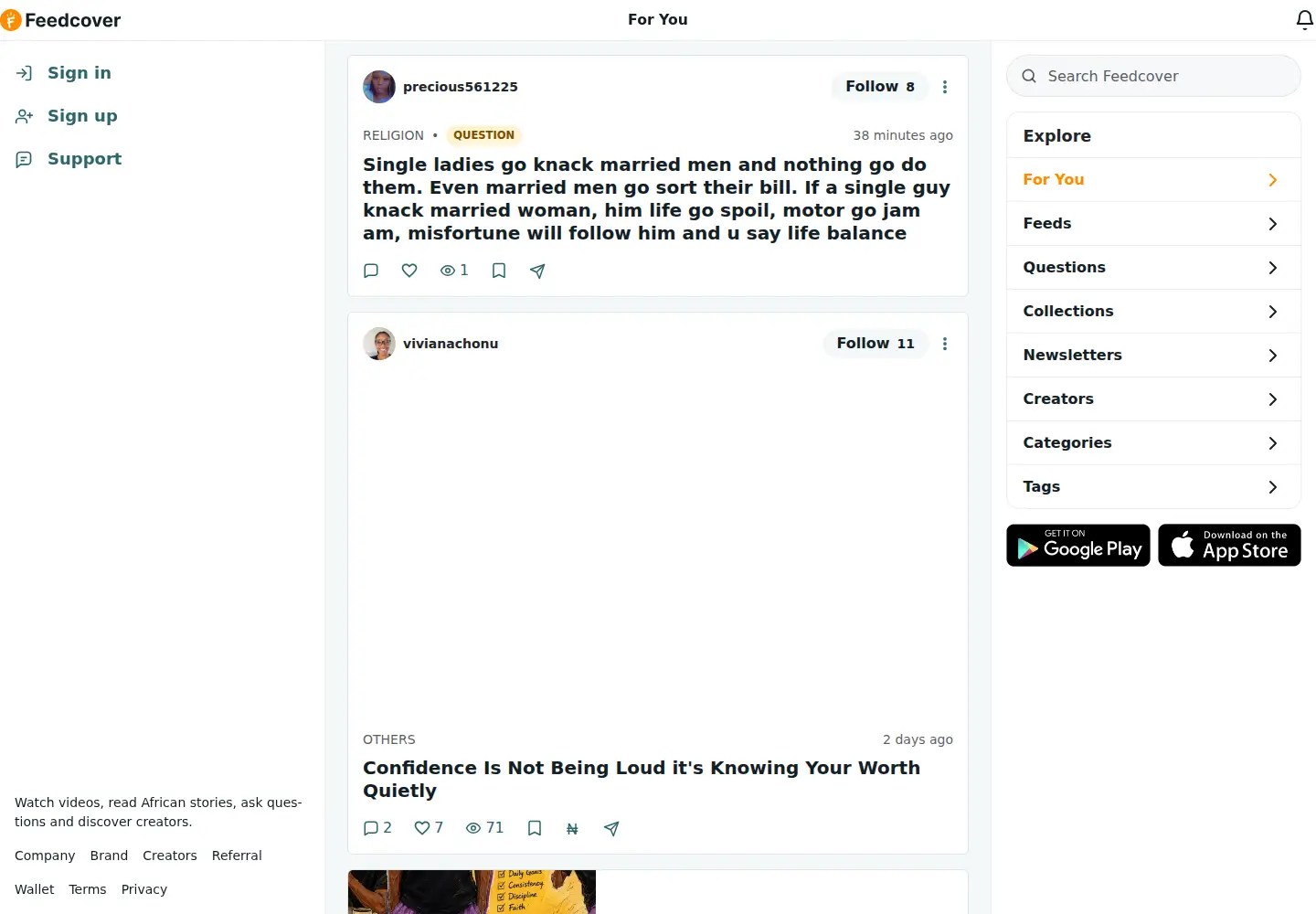
Task: Open the Support link
Action: [69, 159]
